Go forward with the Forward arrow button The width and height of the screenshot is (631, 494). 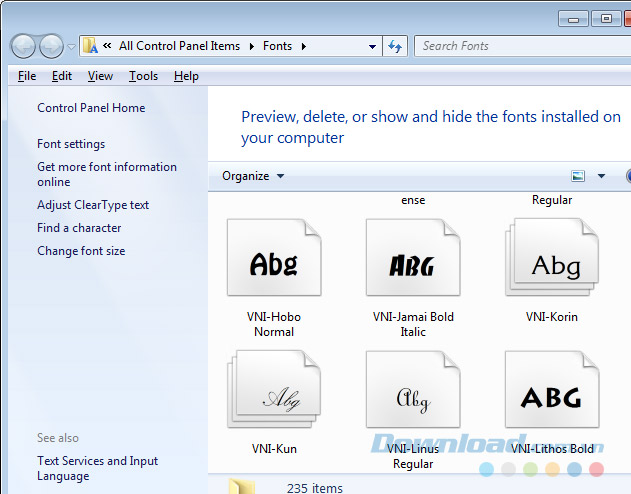(51, 46)
